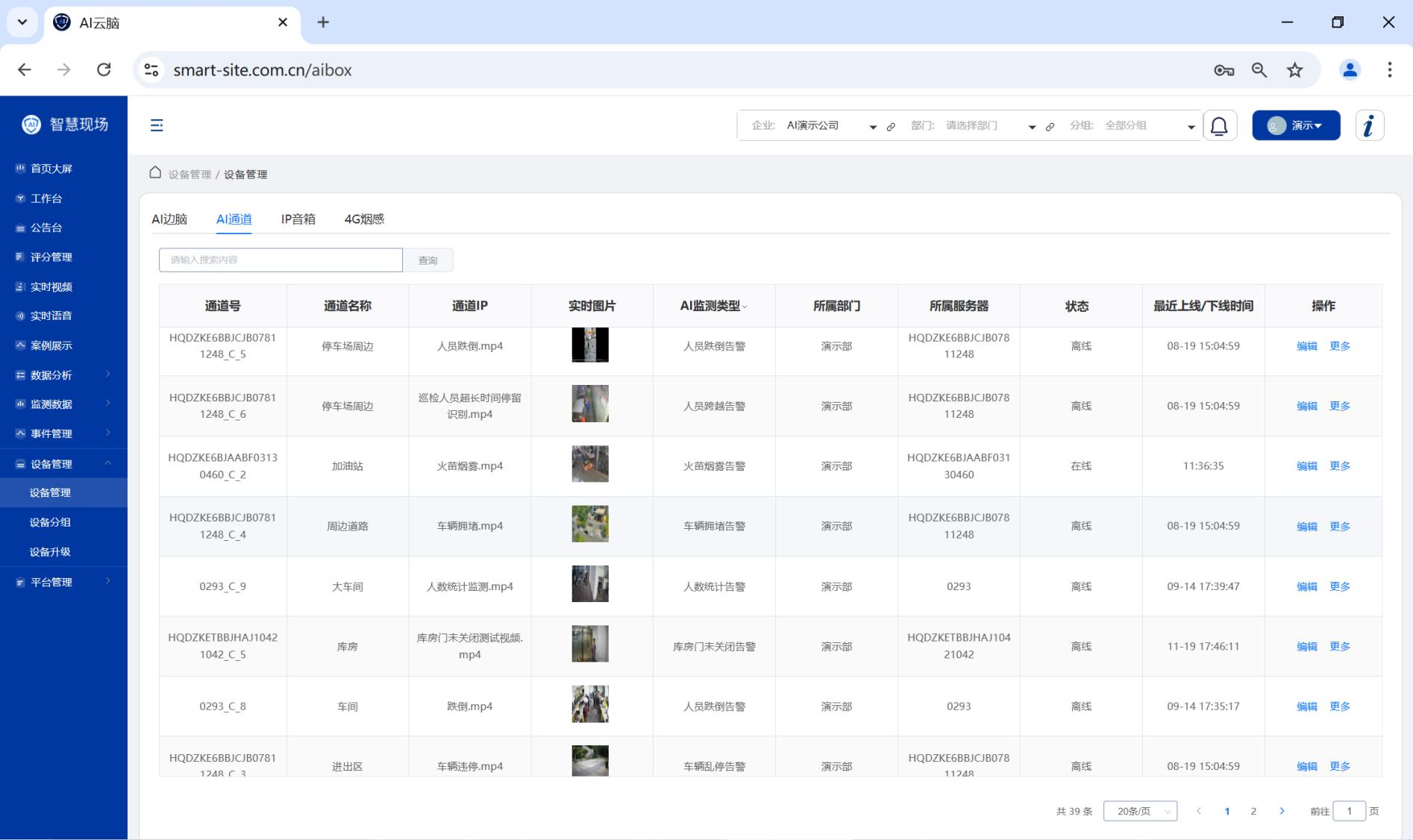Click channel number 0293_C_9
The image size is (1413, 840).
(x=222, y=586)
